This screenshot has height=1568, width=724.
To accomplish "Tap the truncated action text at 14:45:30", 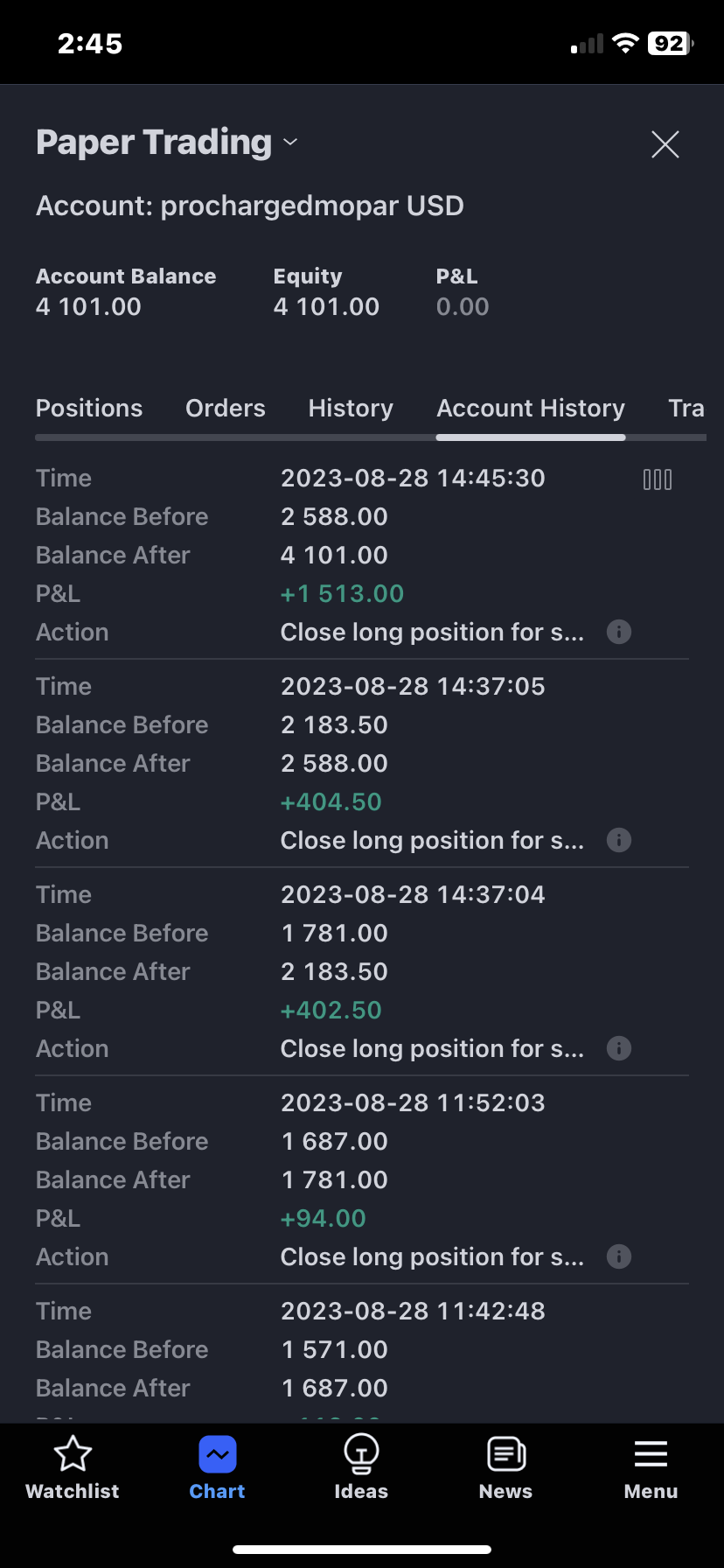I will point(432,633).
